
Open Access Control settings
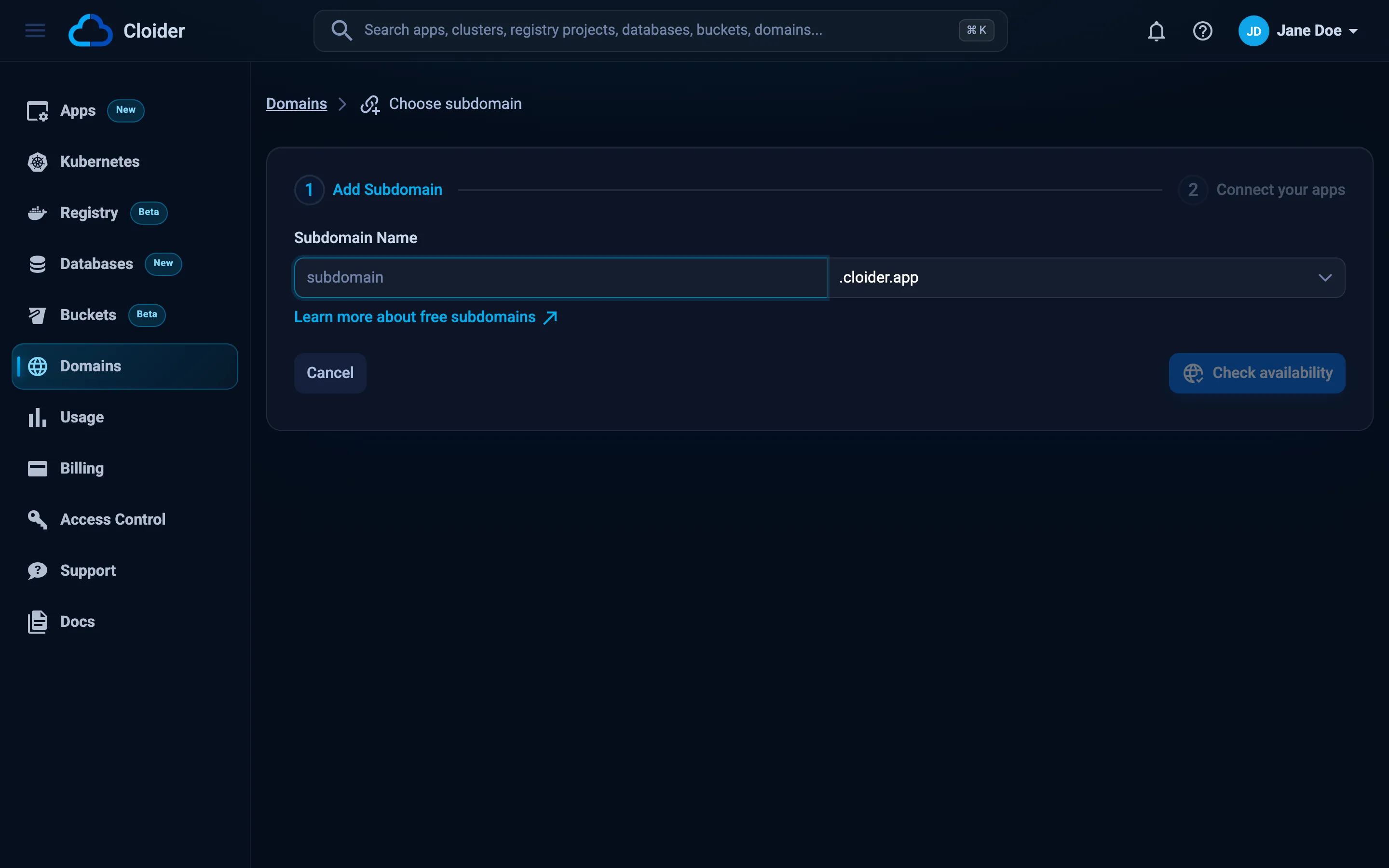pos(125,519)
